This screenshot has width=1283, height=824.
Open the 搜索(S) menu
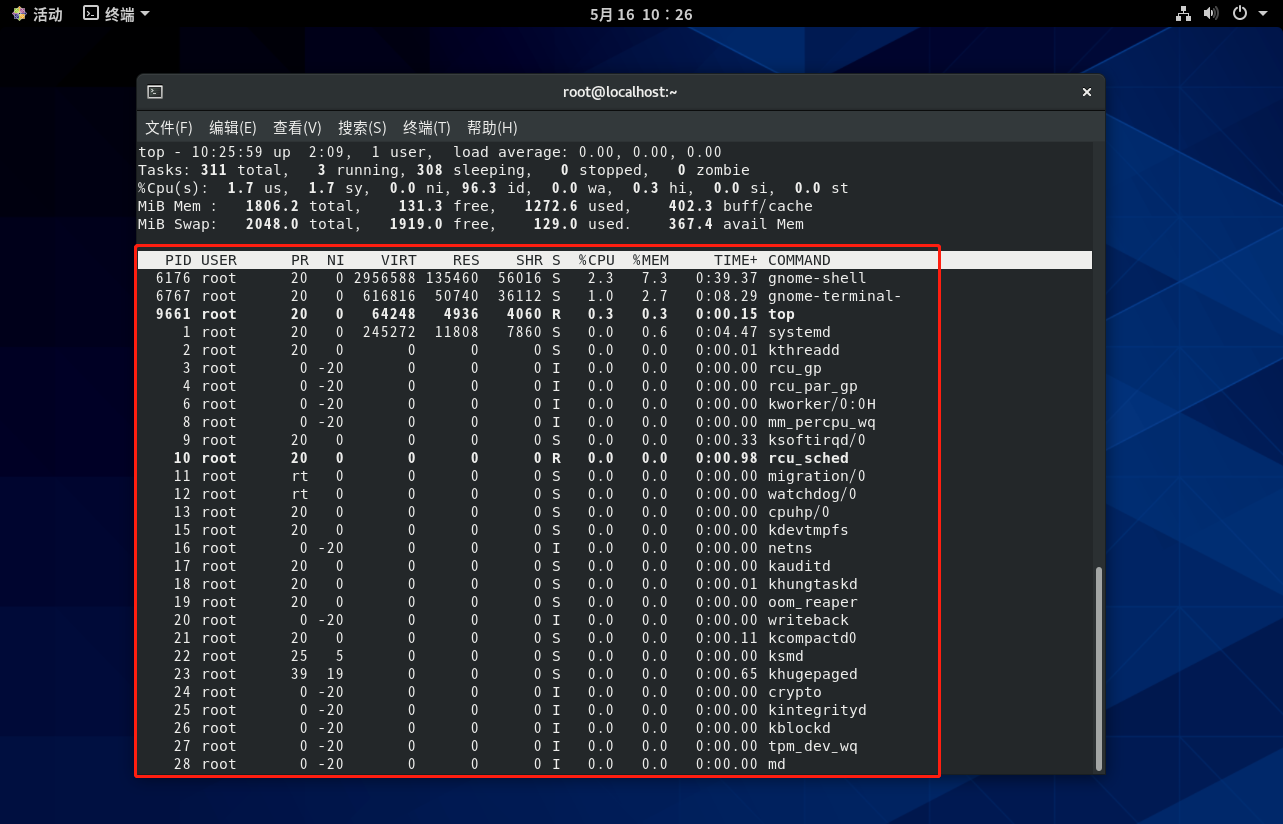(362, 128)
